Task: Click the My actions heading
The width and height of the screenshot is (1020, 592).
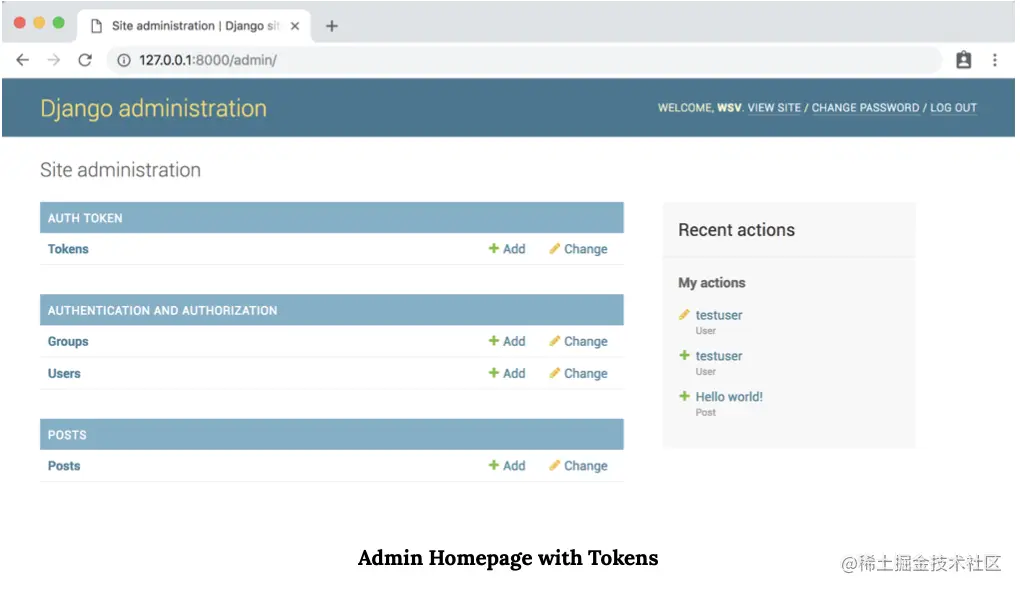Action: pyautogui.click(x=712, y=283)
